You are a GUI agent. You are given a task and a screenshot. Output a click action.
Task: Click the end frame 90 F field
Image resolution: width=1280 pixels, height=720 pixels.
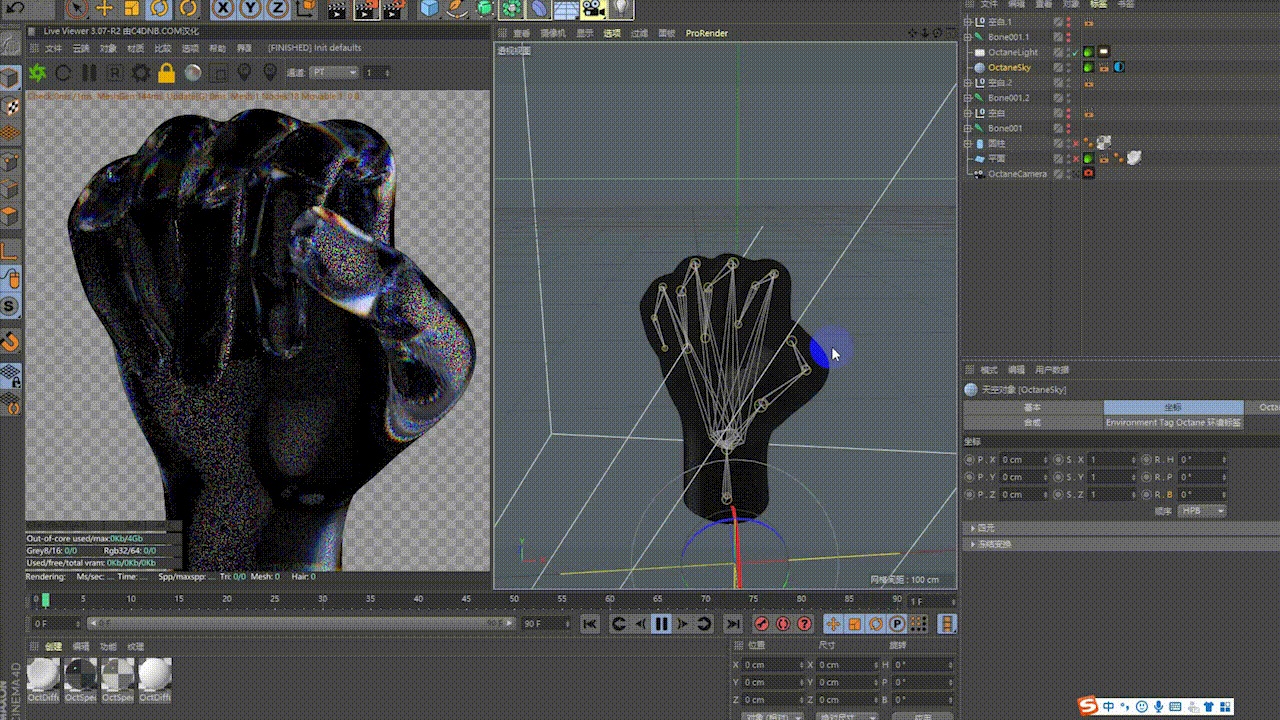click(545, 624)
